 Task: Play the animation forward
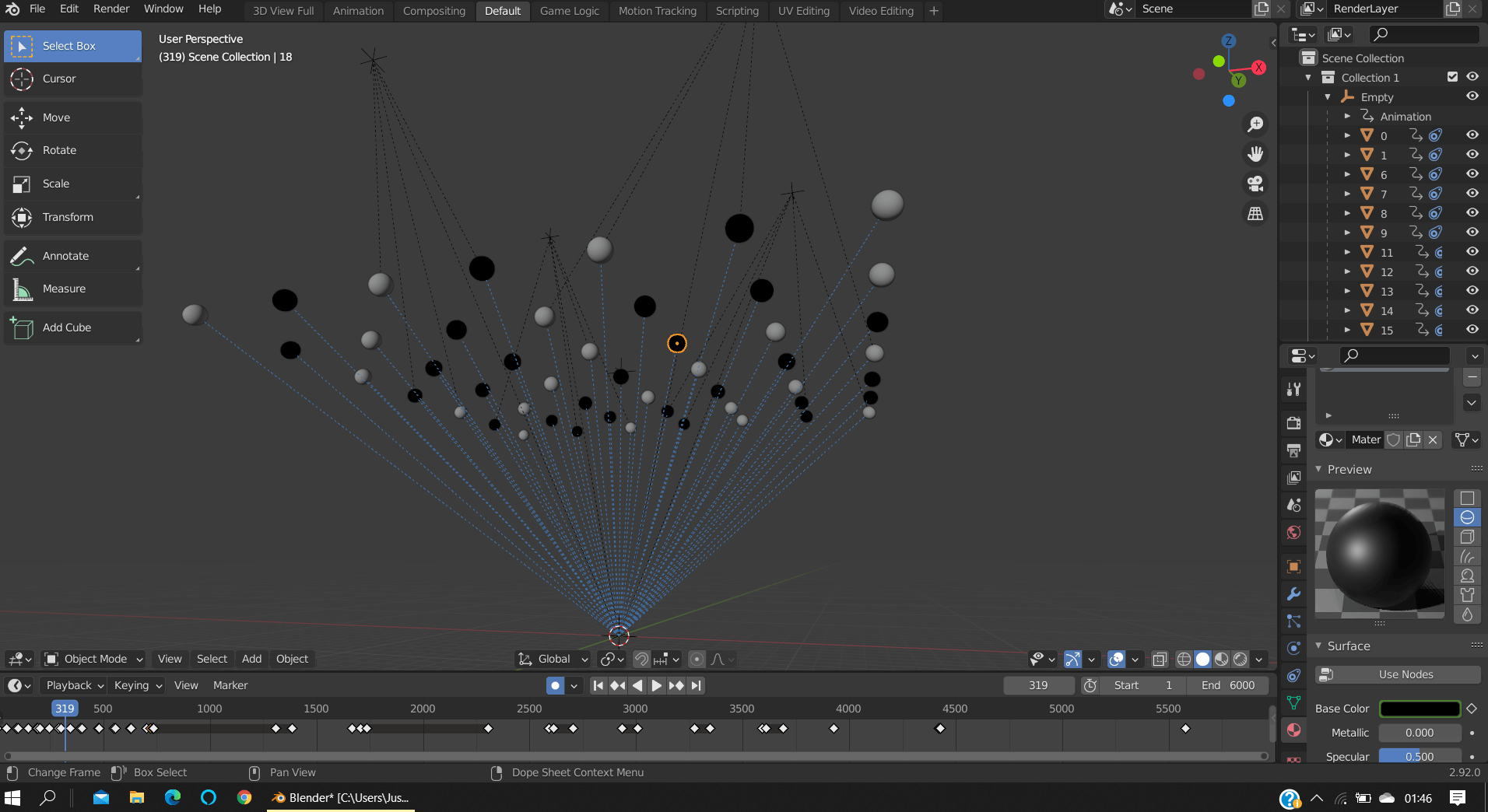[x=656, y=685]
